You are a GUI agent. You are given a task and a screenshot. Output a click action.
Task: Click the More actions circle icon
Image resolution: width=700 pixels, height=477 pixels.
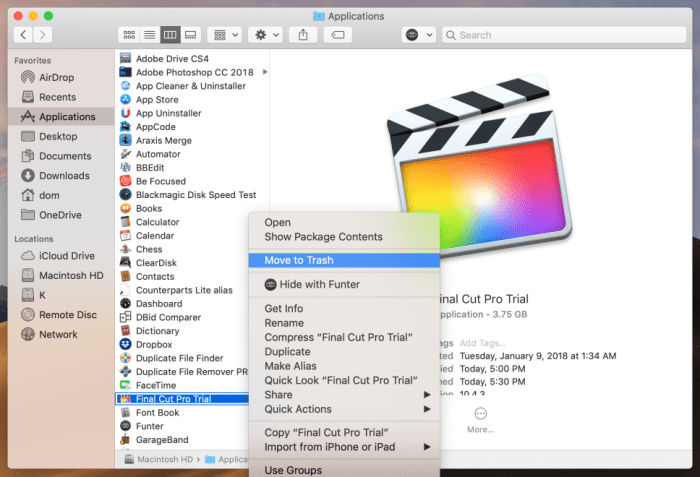(480, 413)
